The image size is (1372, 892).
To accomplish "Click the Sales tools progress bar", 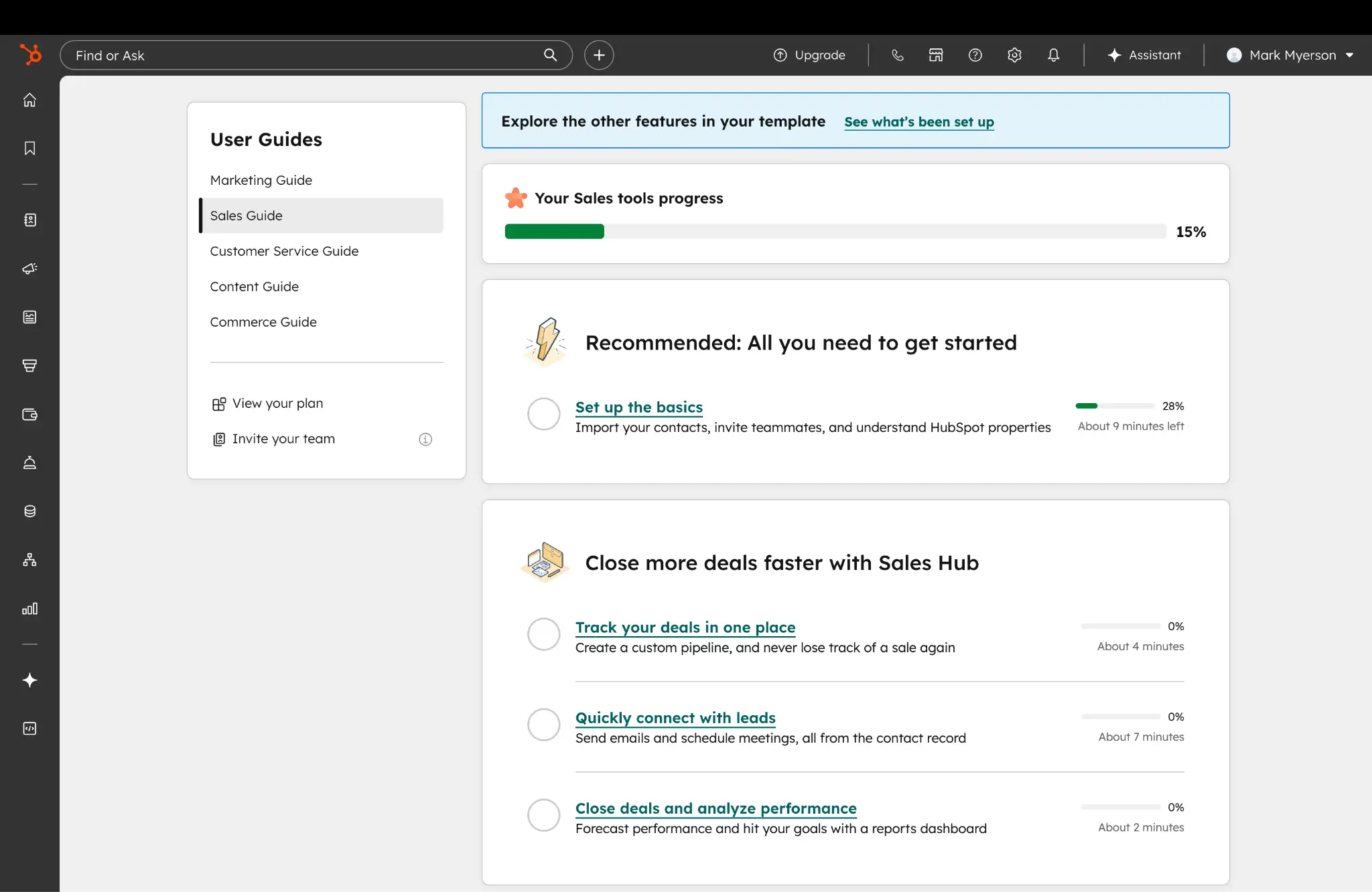I will pyautogui.click(x=834, y=231).
